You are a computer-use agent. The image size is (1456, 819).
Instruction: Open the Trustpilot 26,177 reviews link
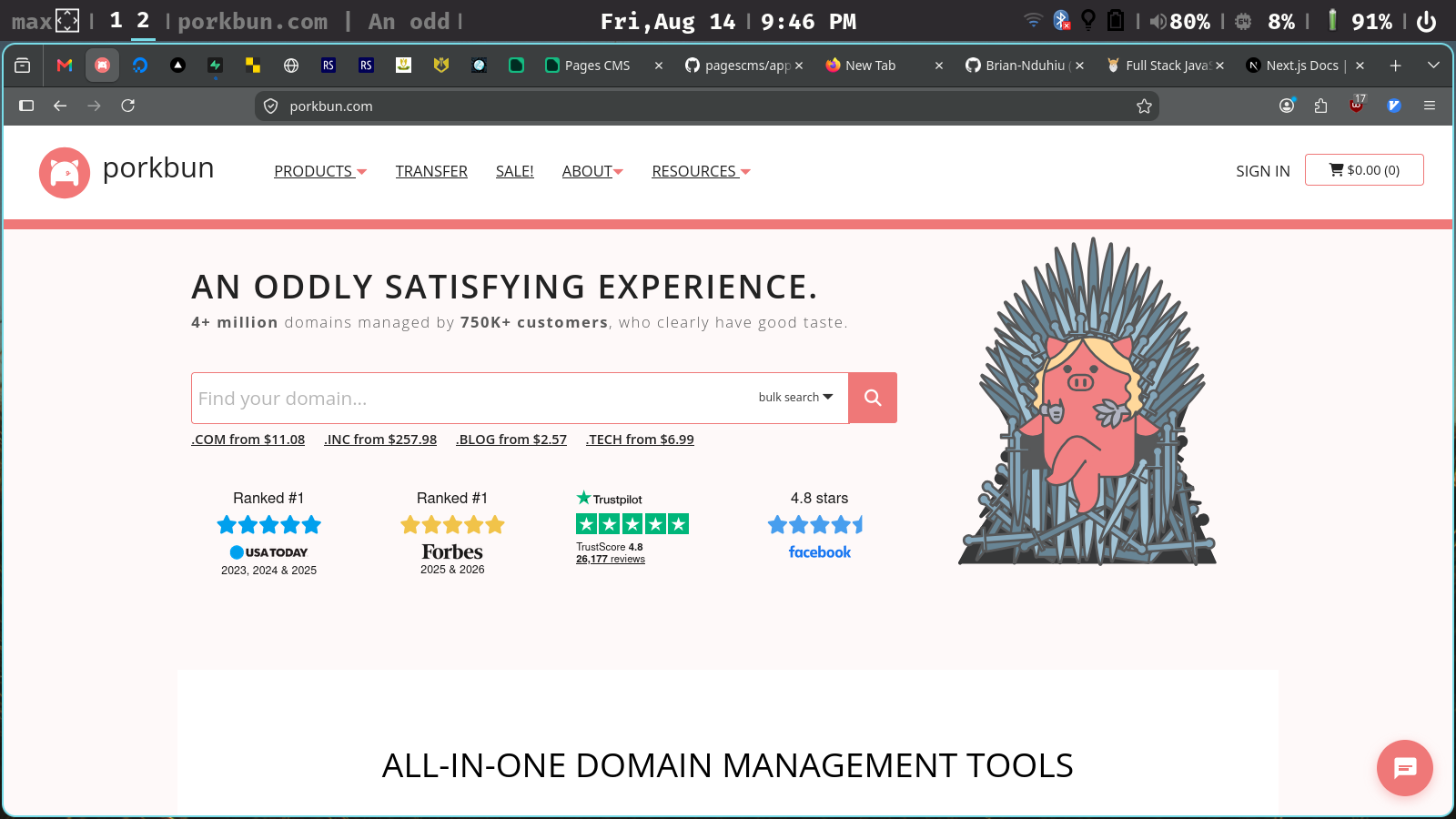[611, 559]
